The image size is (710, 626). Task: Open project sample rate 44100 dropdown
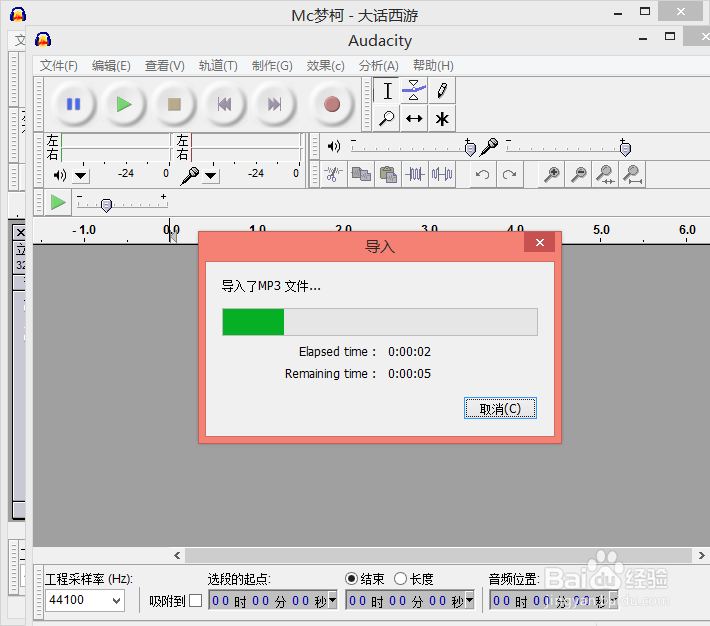click(116, 601)
